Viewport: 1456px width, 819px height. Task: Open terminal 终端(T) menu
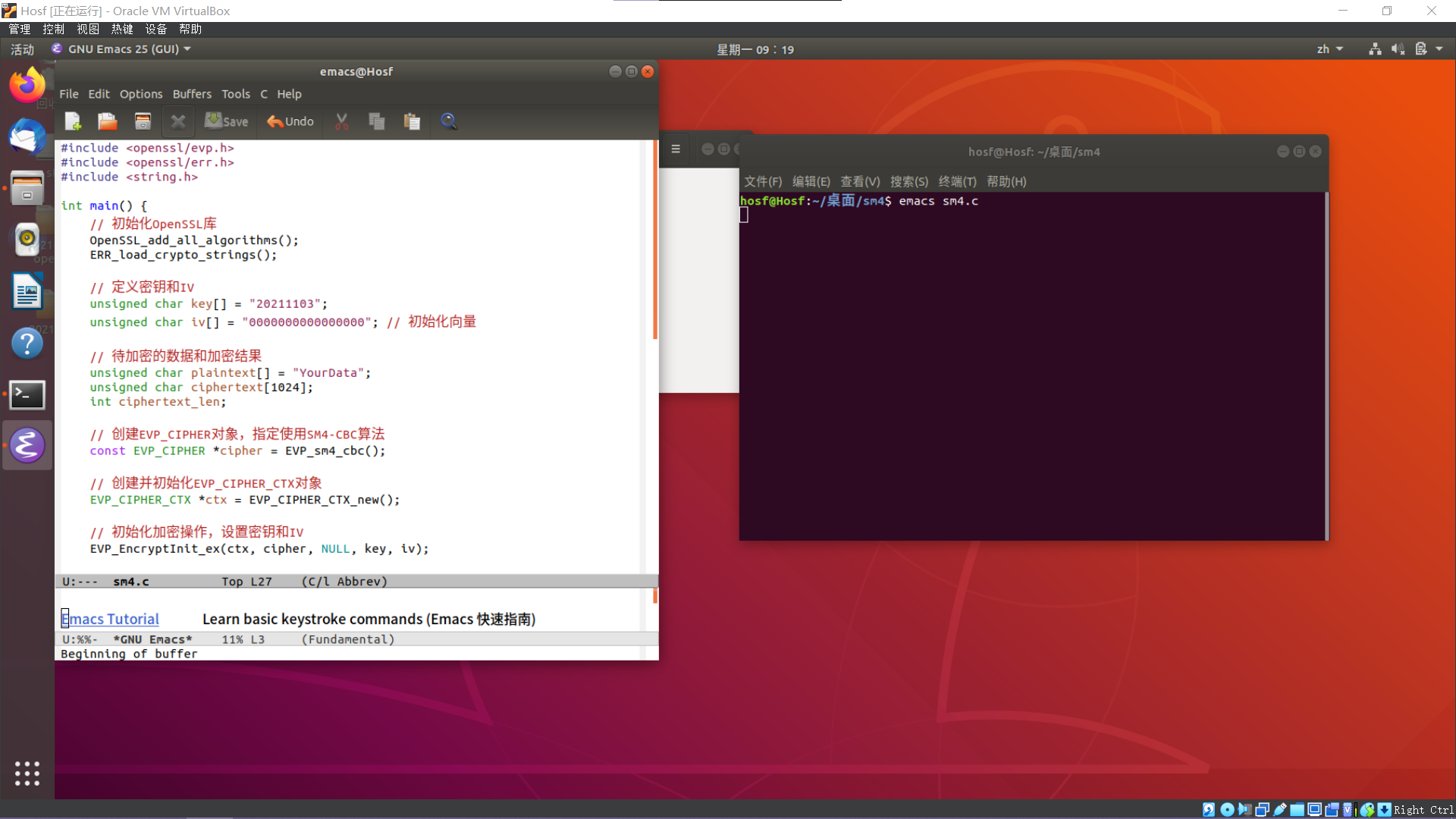(957, 181)
